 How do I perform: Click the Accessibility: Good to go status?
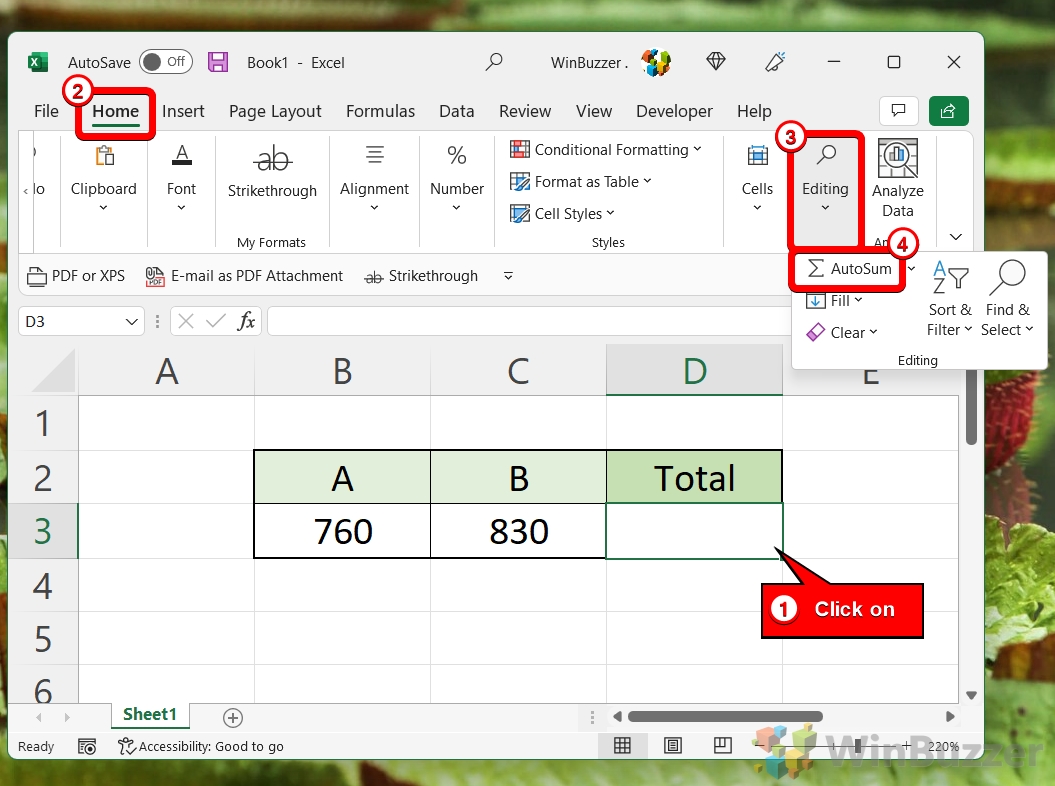[x=201, y=746]
